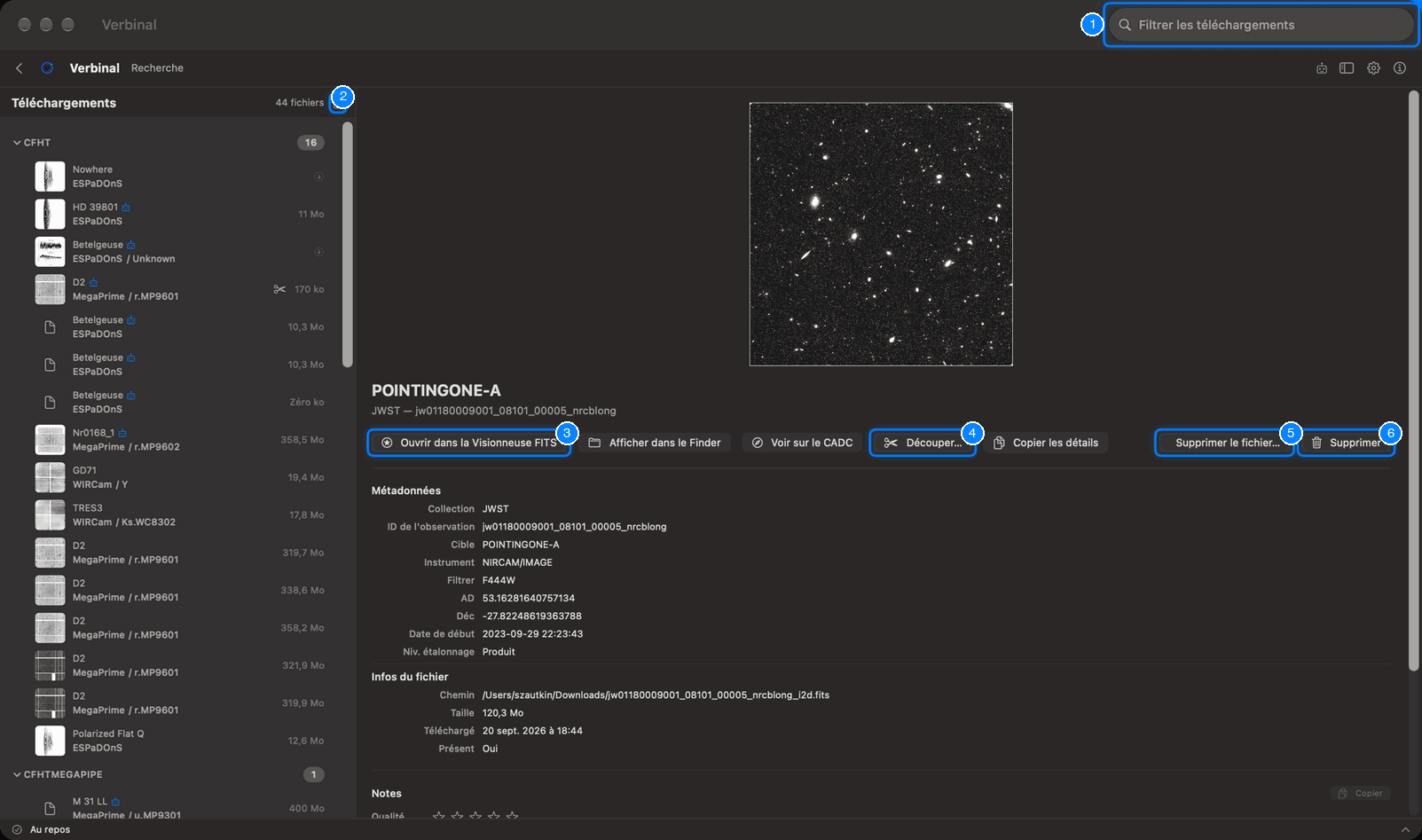Click the Filtrer les téléchargements search field
The width and height of the screenshot is (1422, 840).
pos(1261,25)
